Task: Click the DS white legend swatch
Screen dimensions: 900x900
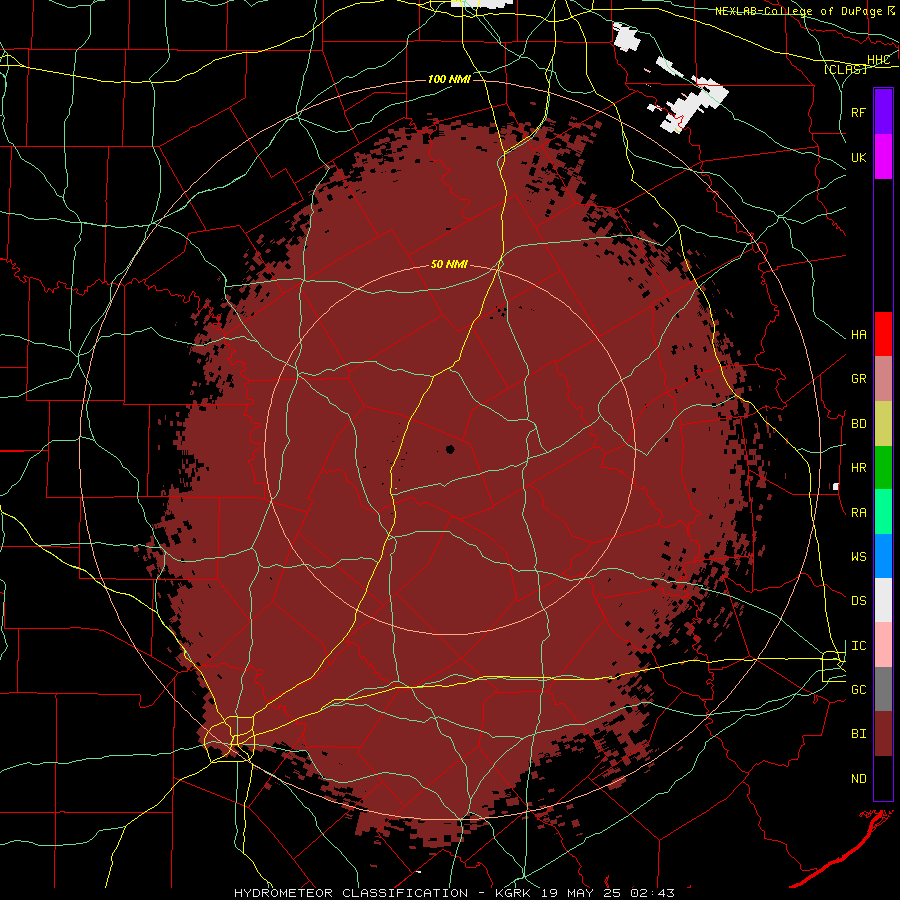Action: click(x=883, y=600)
